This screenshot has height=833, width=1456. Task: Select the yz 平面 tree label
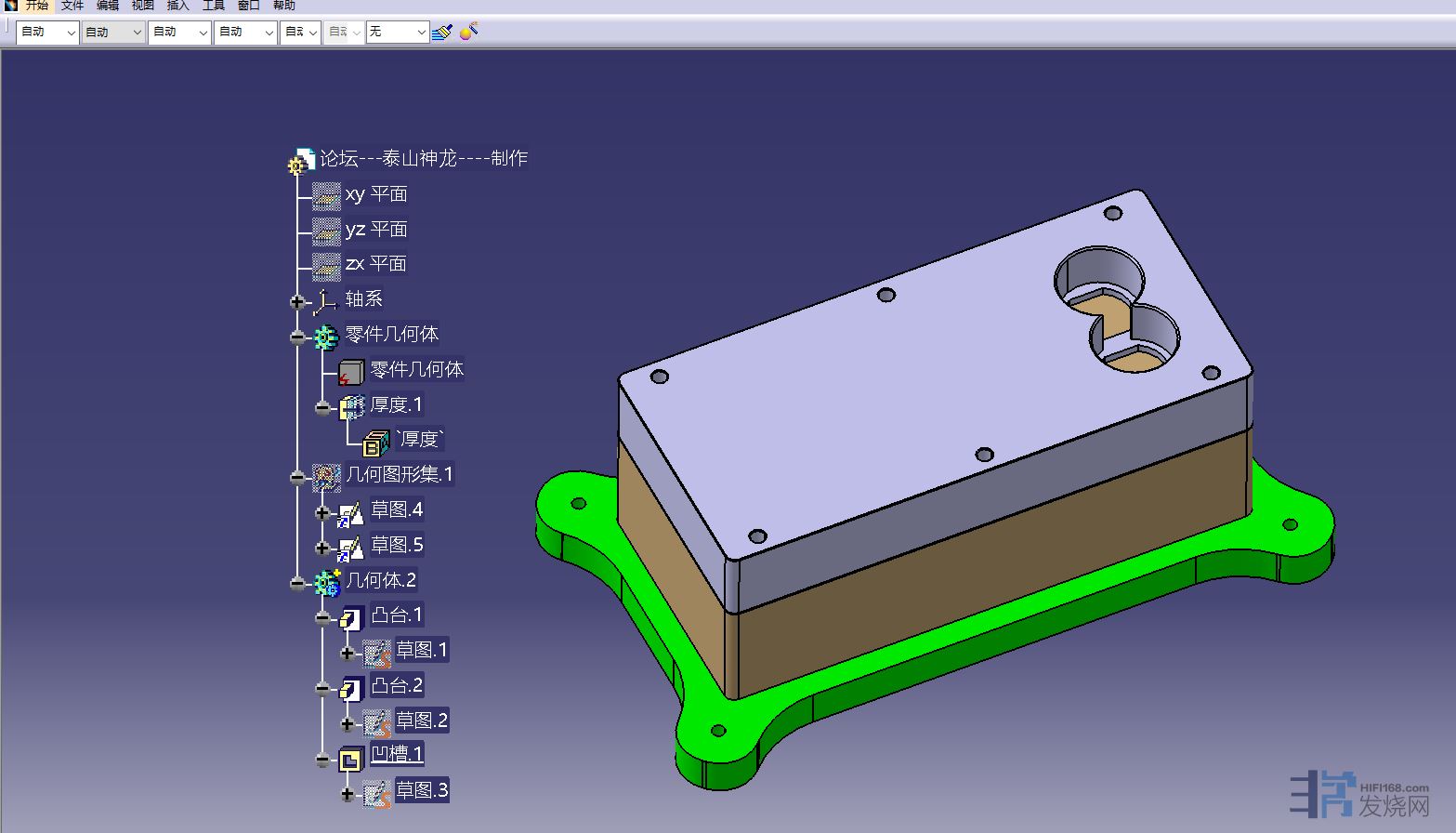click(x=376, y=230)
